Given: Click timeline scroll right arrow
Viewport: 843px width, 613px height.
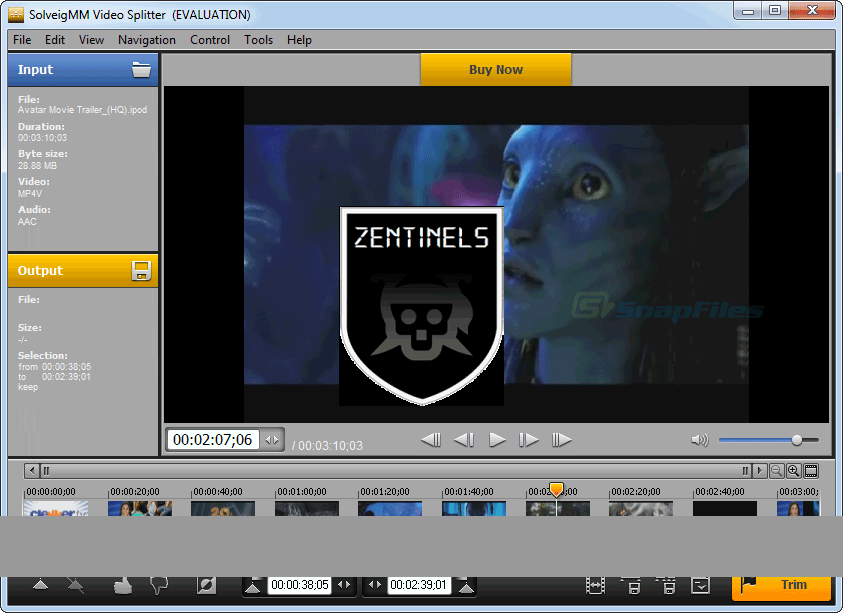Looking at the screenshot, I should pyautogui.click(x=759, y=471).
